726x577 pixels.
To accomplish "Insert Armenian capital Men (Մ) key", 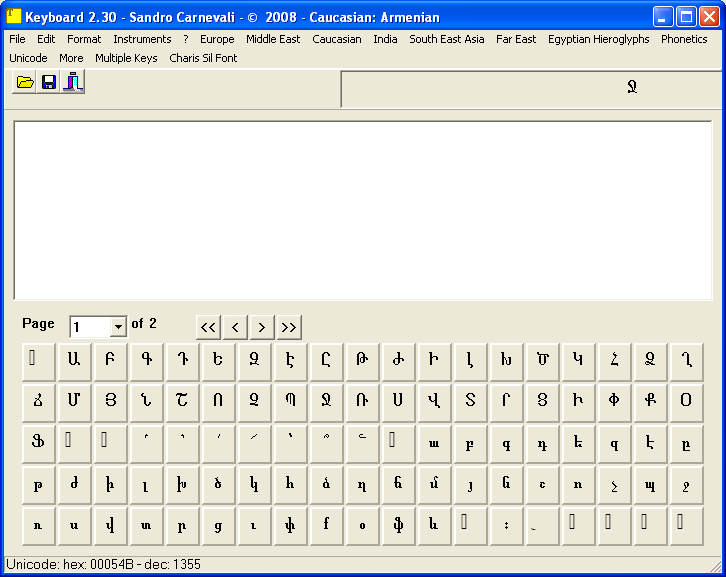I will tap(74, 403).
